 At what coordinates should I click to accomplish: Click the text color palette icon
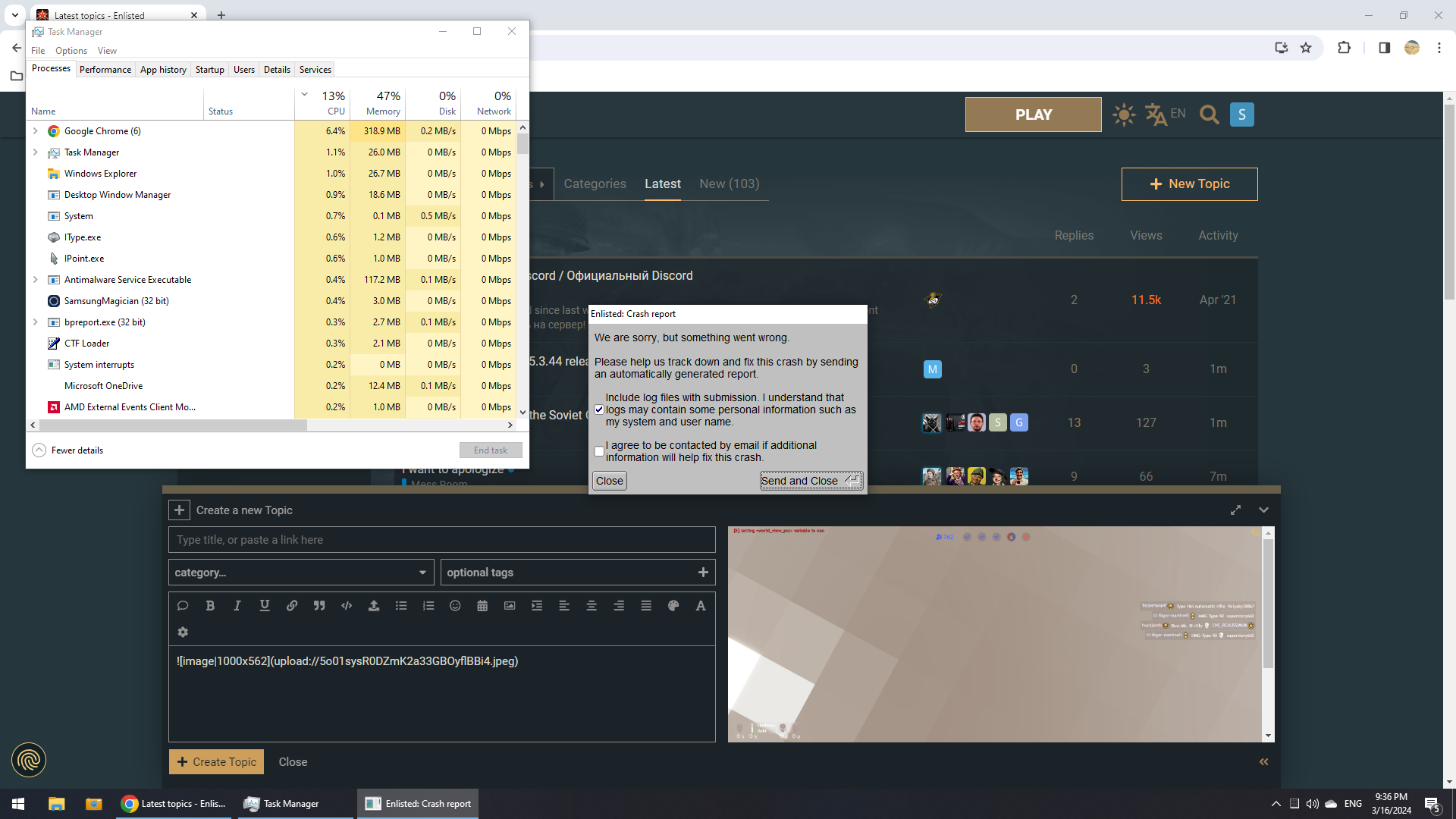click(x=673, y=606)
